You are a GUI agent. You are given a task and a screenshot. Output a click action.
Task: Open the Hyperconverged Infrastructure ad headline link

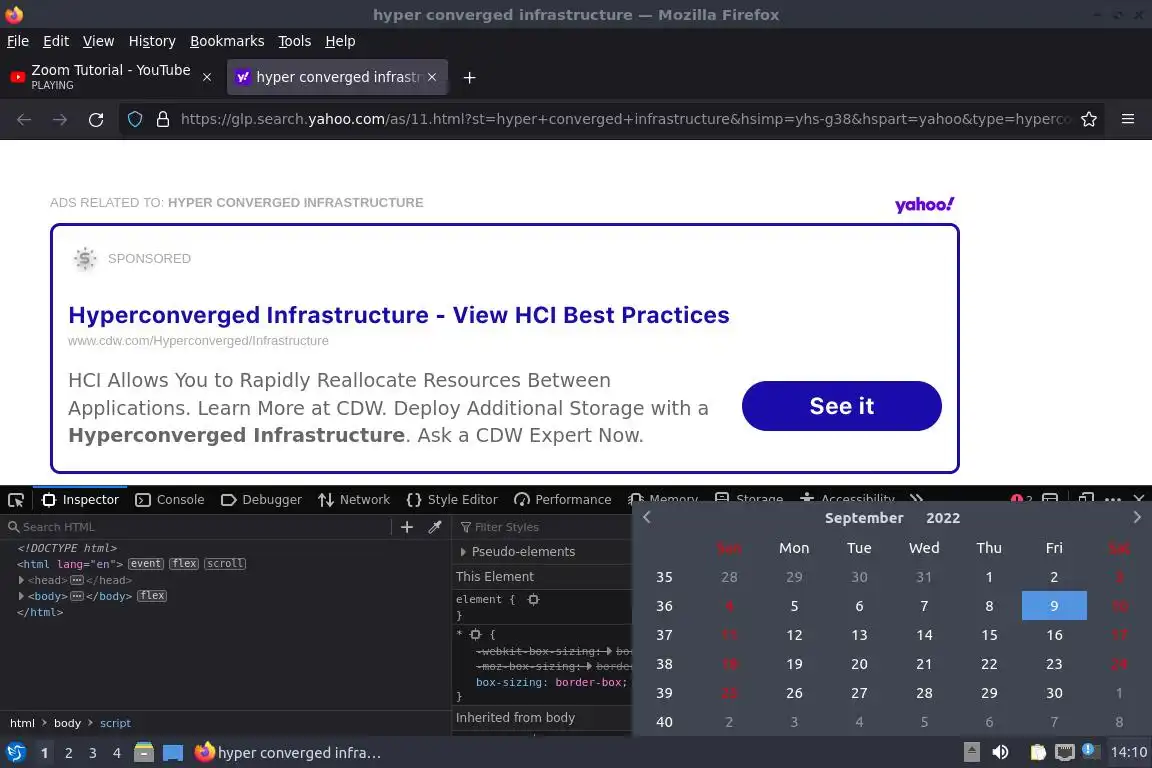tap(399, 315)
